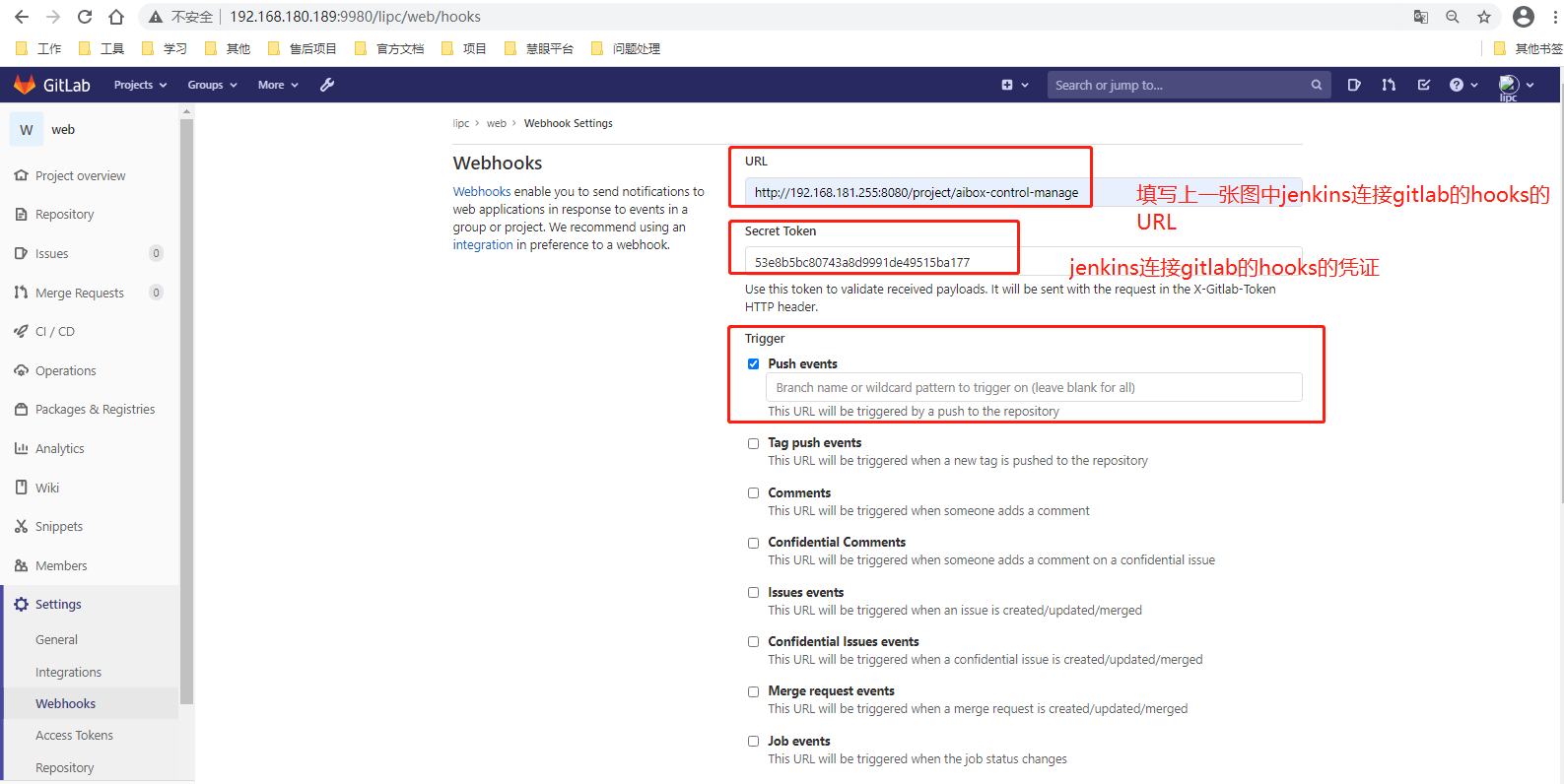Click the GitLab logo

click(51, 85)
